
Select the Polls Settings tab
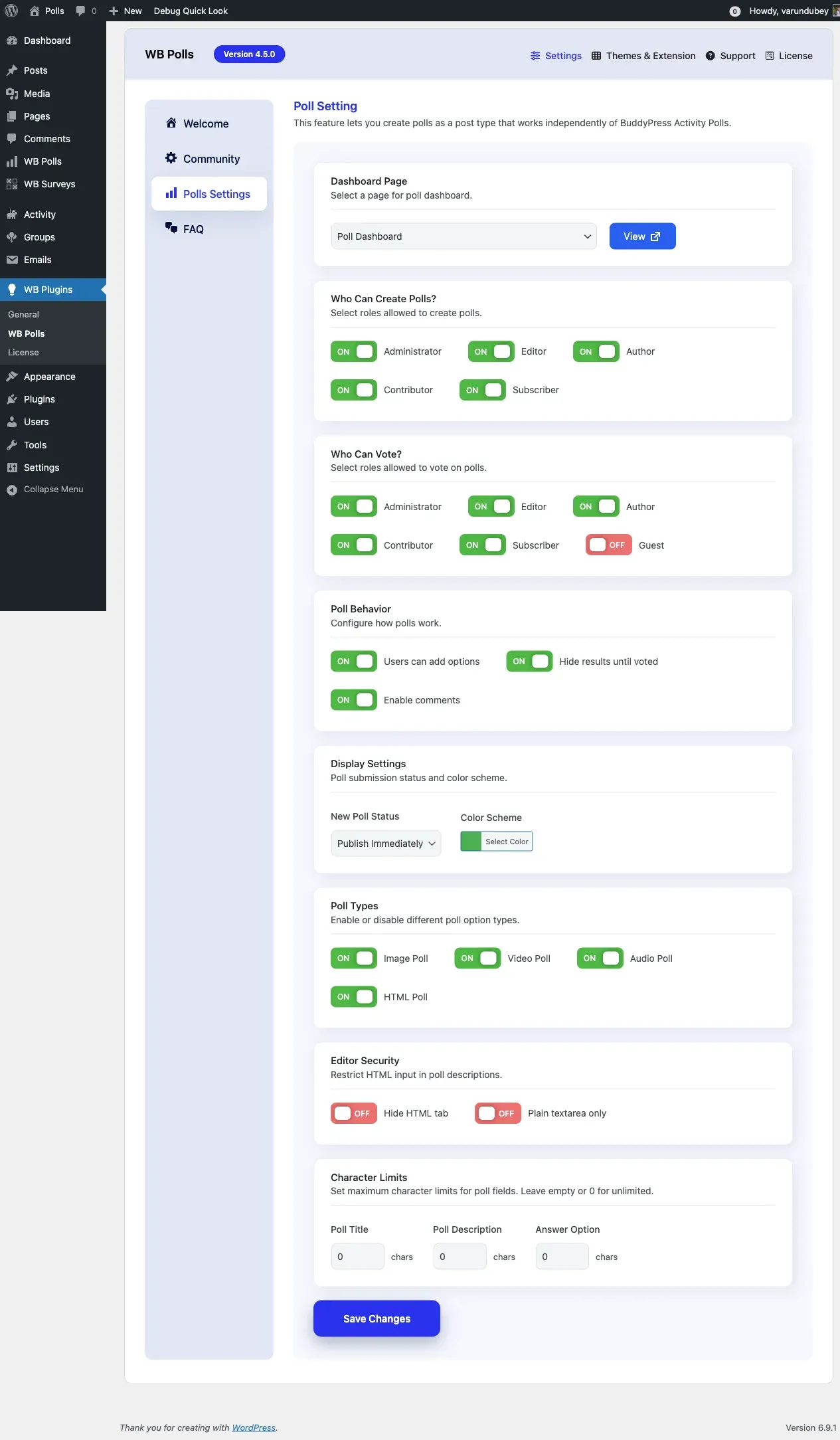(x=209, y=194)
